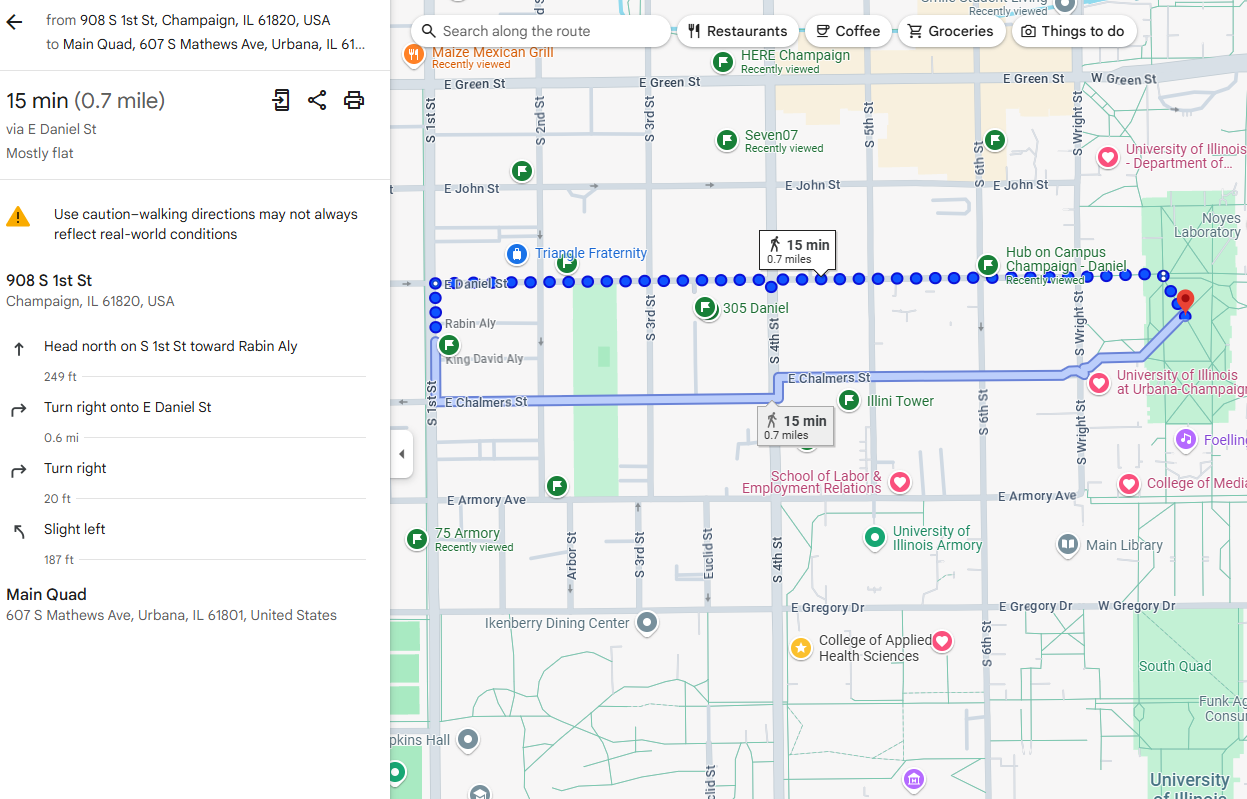Click the Main Library map marker
This screenshot has width=1247, height=799.
(x=1068, y=545)
